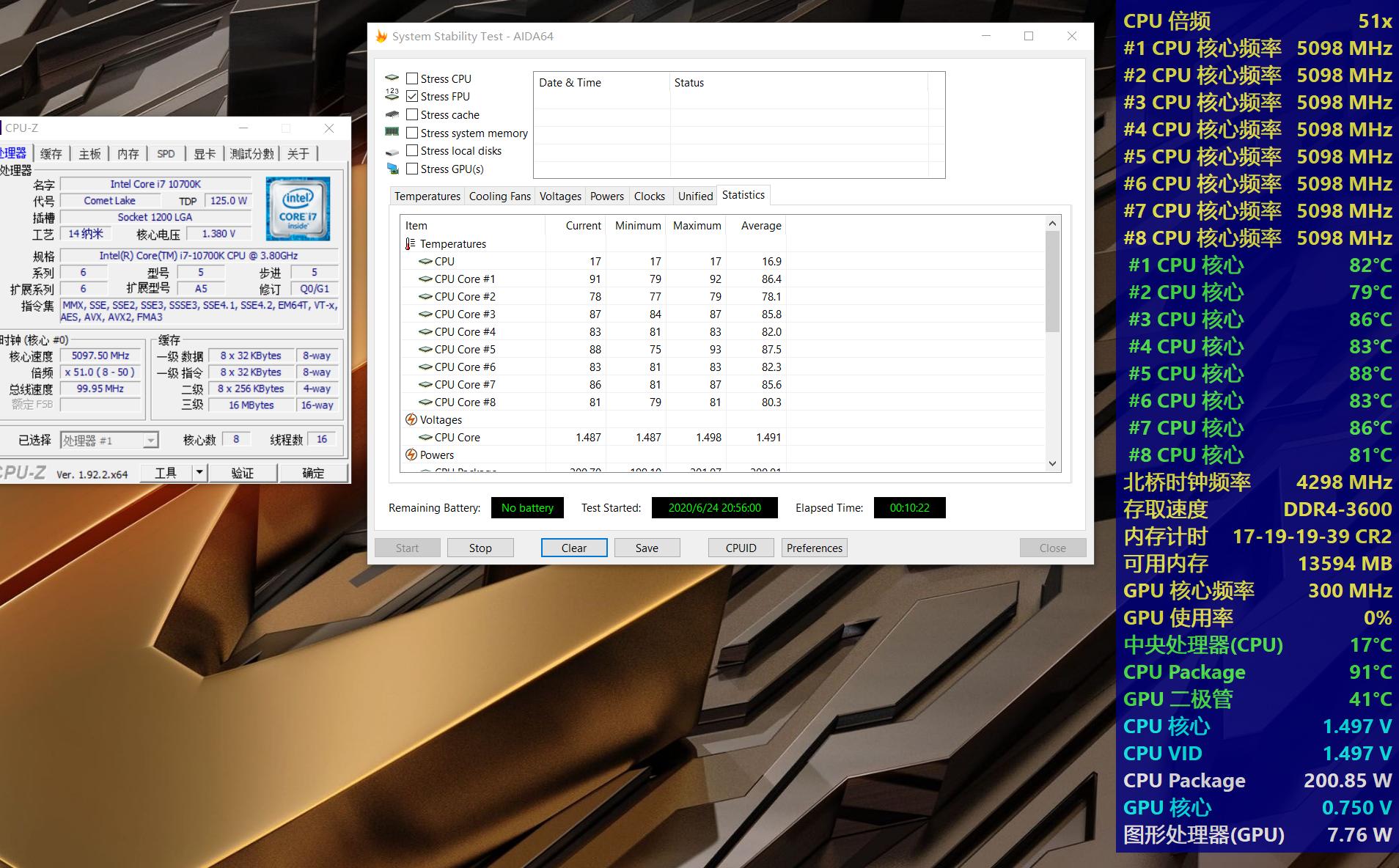Open the 缓存 tab in CPU-Z
The image size is (1399, 868).
point(51,153)
